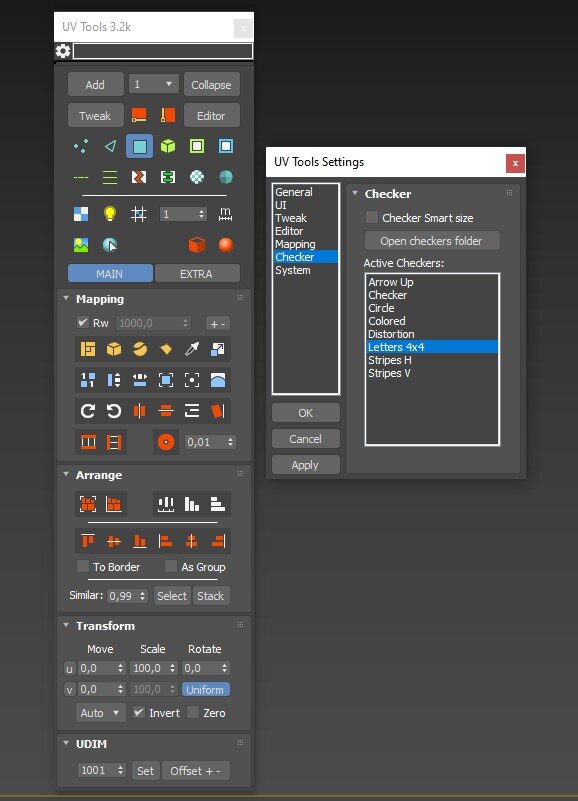
Task: Collapse the UDIM rollout
Action: (x=66, y=743)
